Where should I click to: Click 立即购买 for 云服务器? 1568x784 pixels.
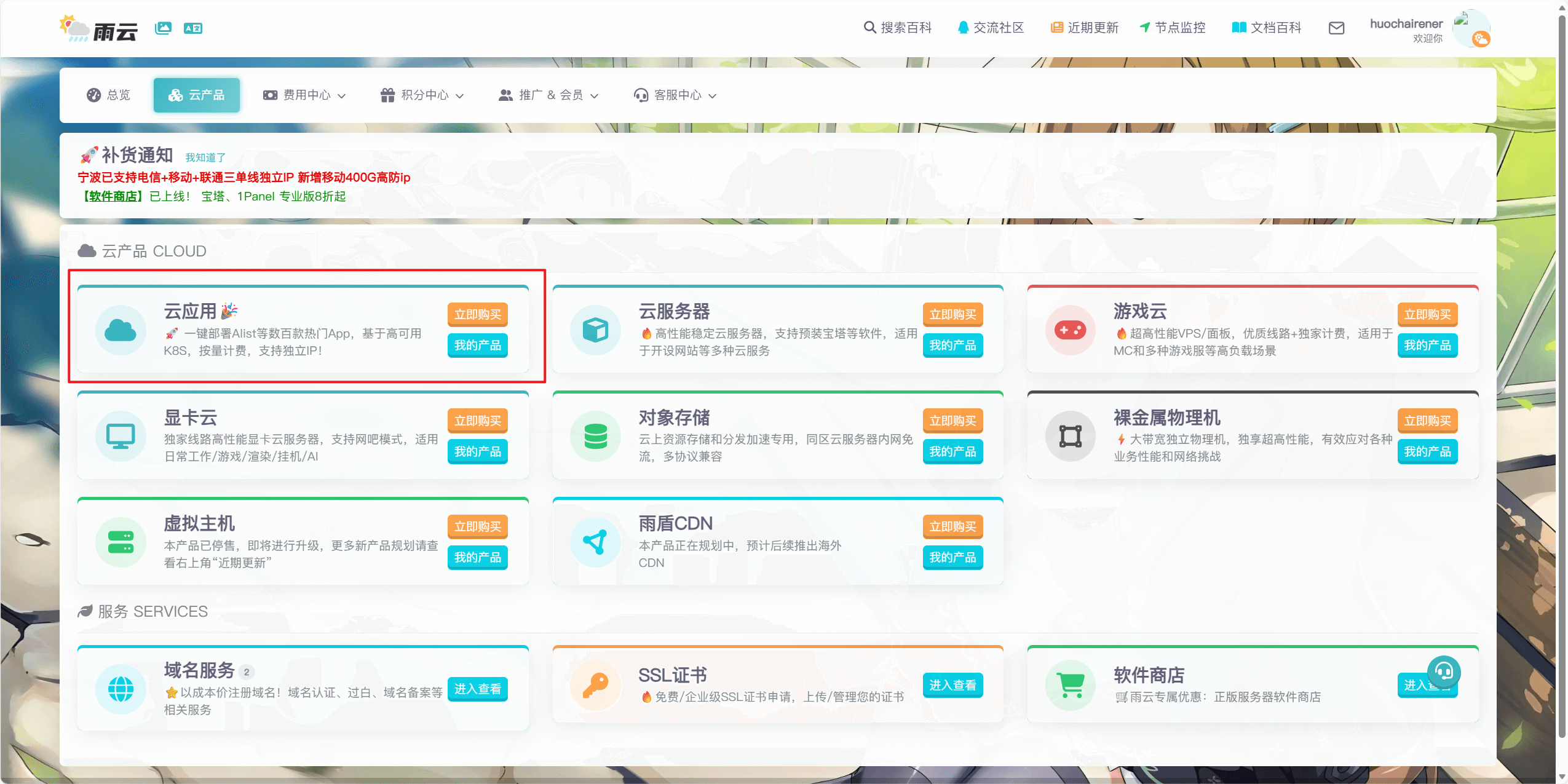point(952,314)
